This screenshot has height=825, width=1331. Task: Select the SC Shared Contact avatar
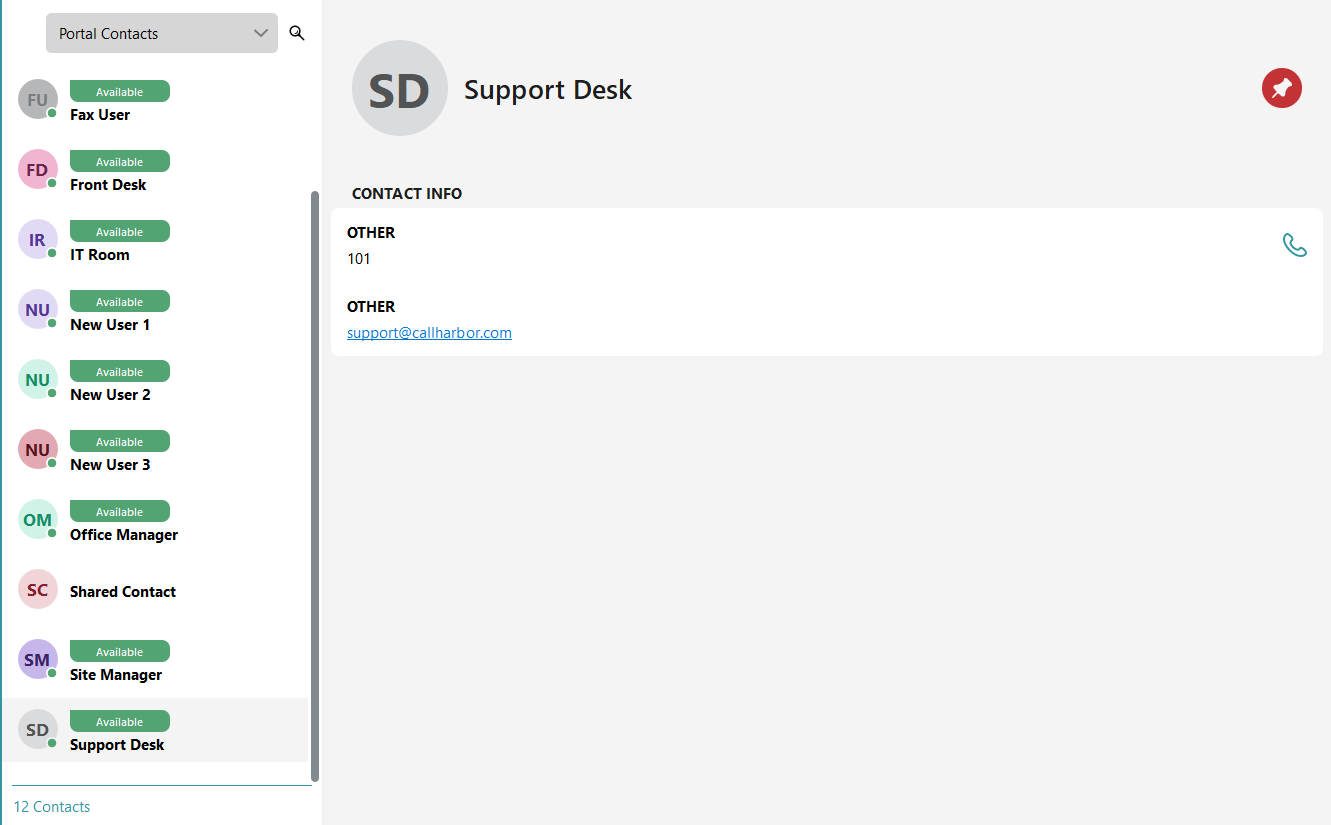[x=38, y=589]
